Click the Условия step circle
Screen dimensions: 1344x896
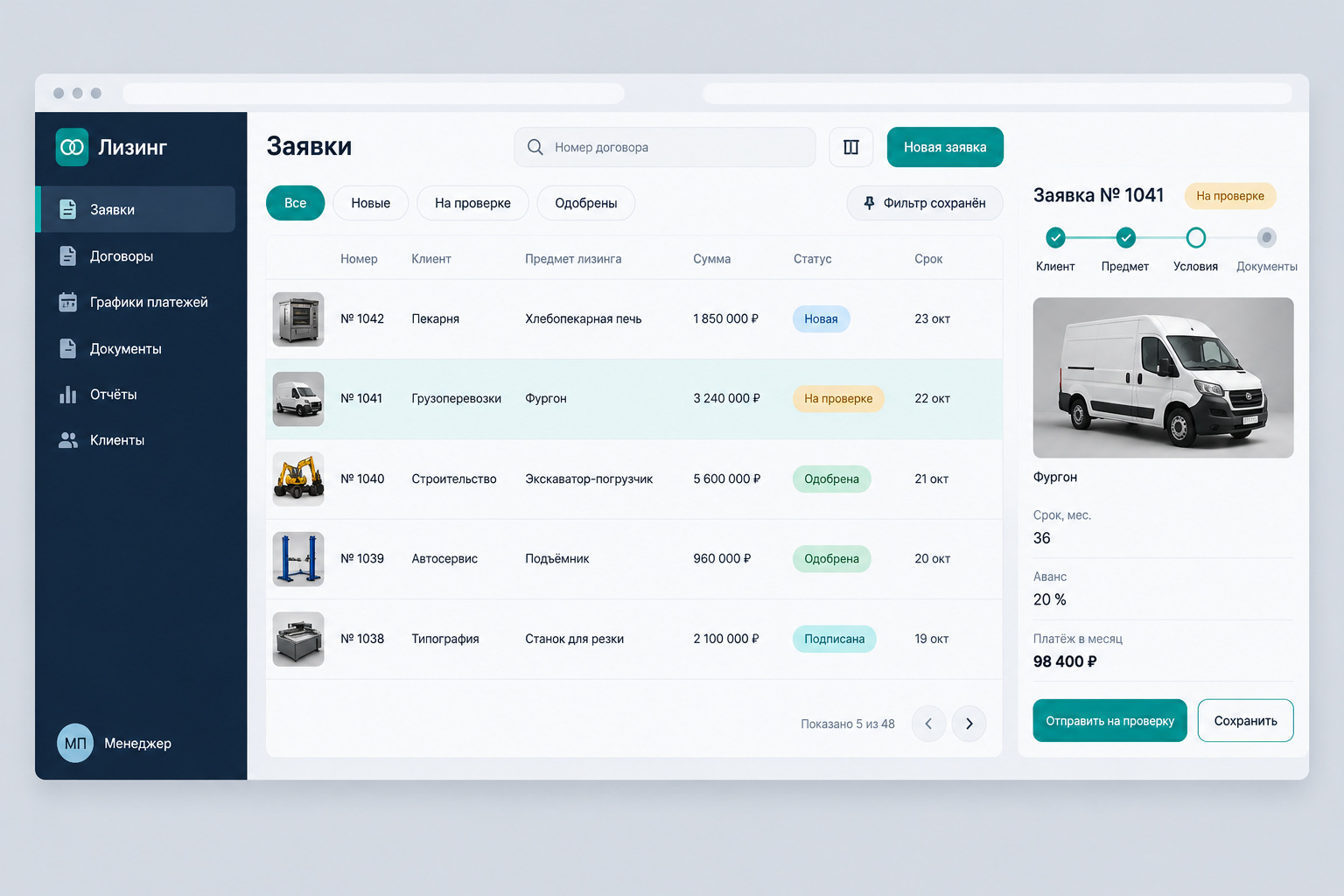(1196, 237)
